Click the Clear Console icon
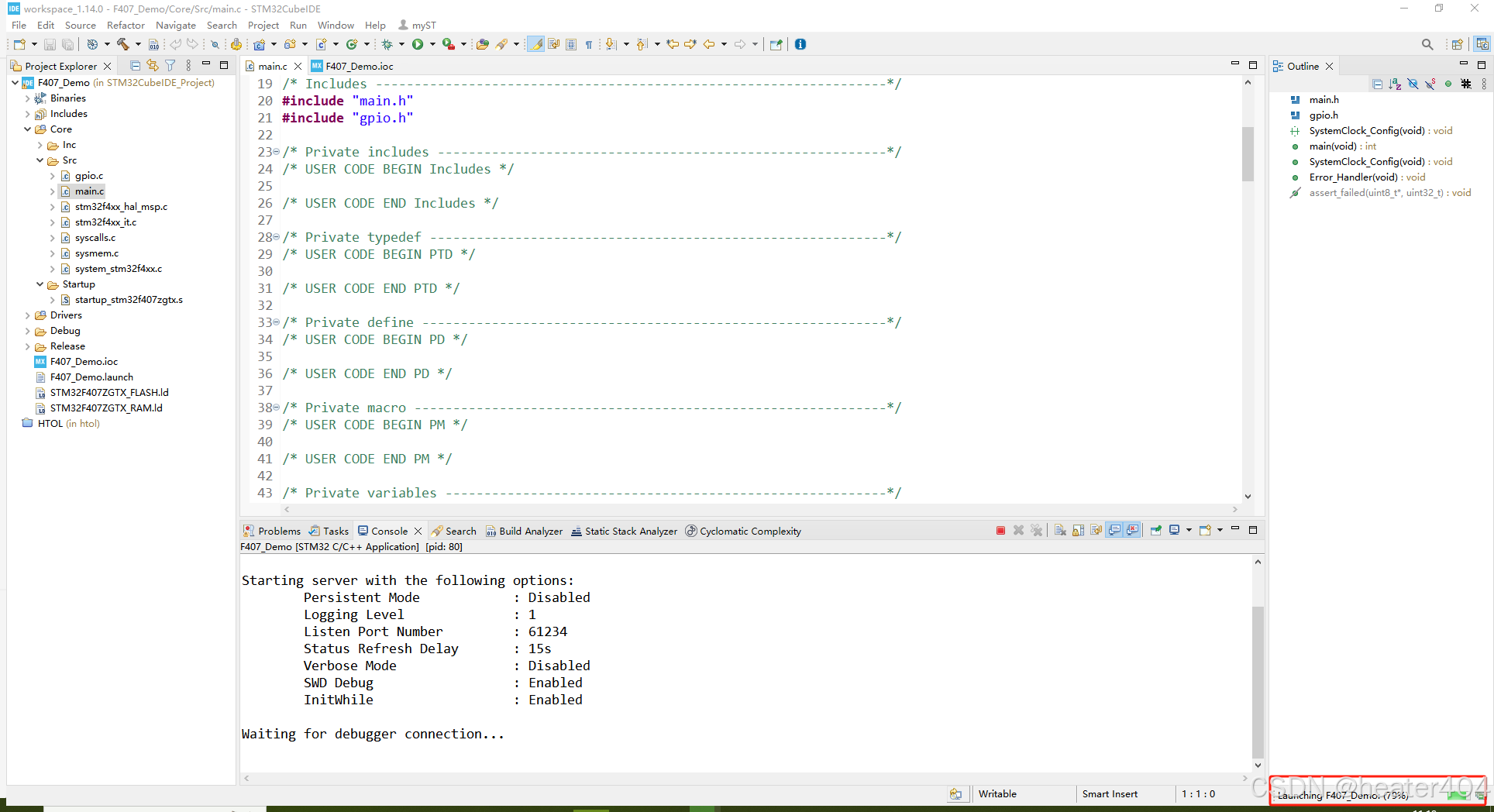The width and height of the screenshot is (1494, 812). [x=1059, y=530]
